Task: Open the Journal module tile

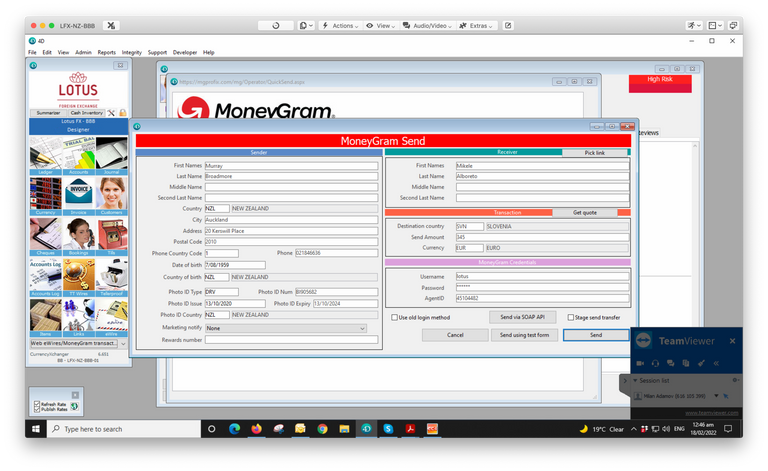Action: 112,156
